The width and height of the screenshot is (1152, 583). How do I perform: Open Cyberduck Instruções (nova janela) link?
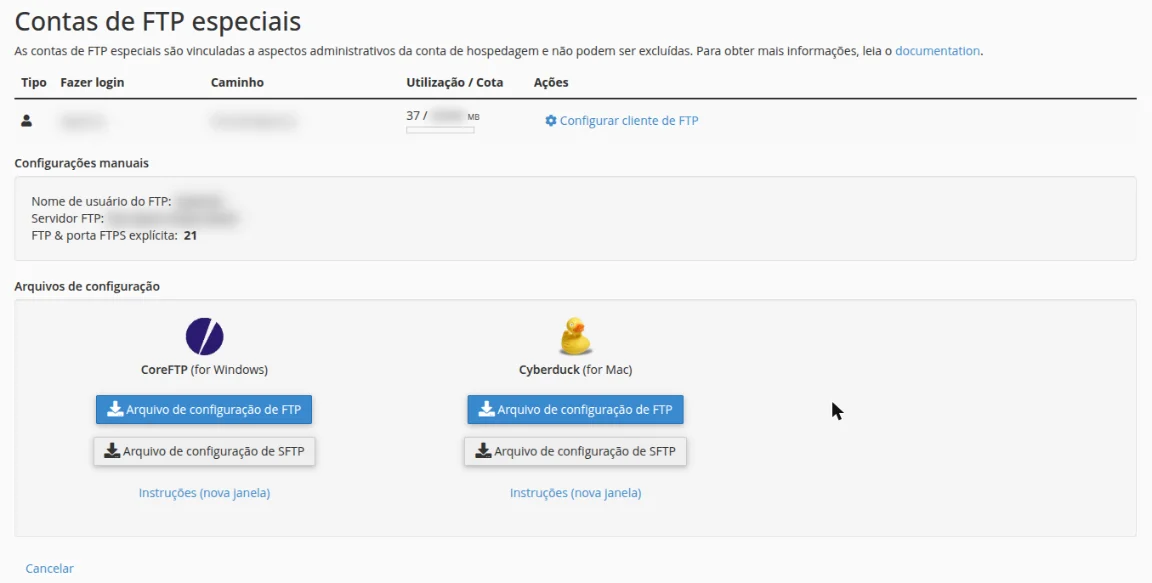(575, 493)
